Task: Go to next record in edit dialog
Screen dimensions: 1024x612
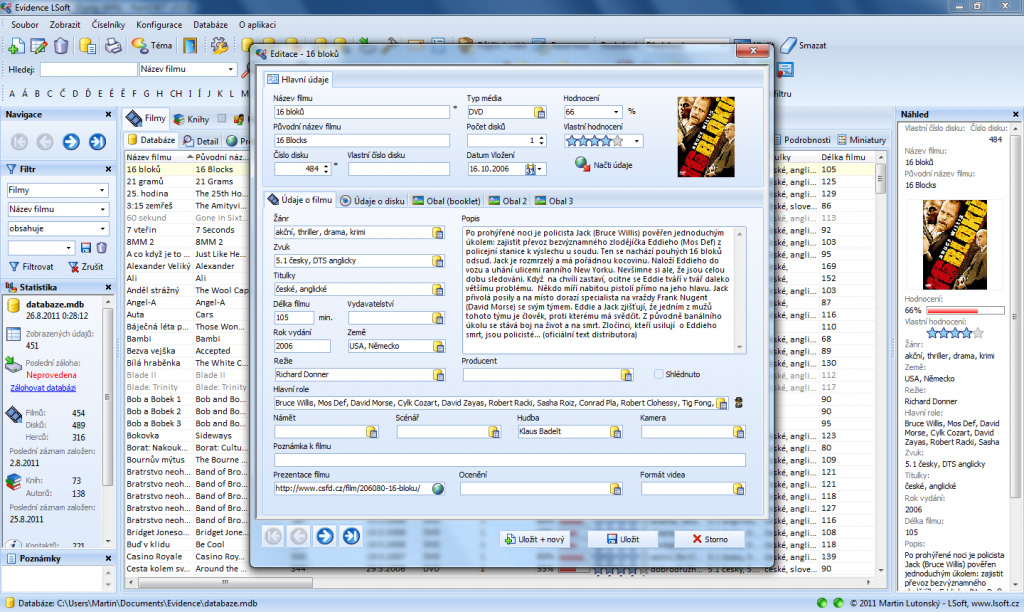Action: click(x=324, y=537)
